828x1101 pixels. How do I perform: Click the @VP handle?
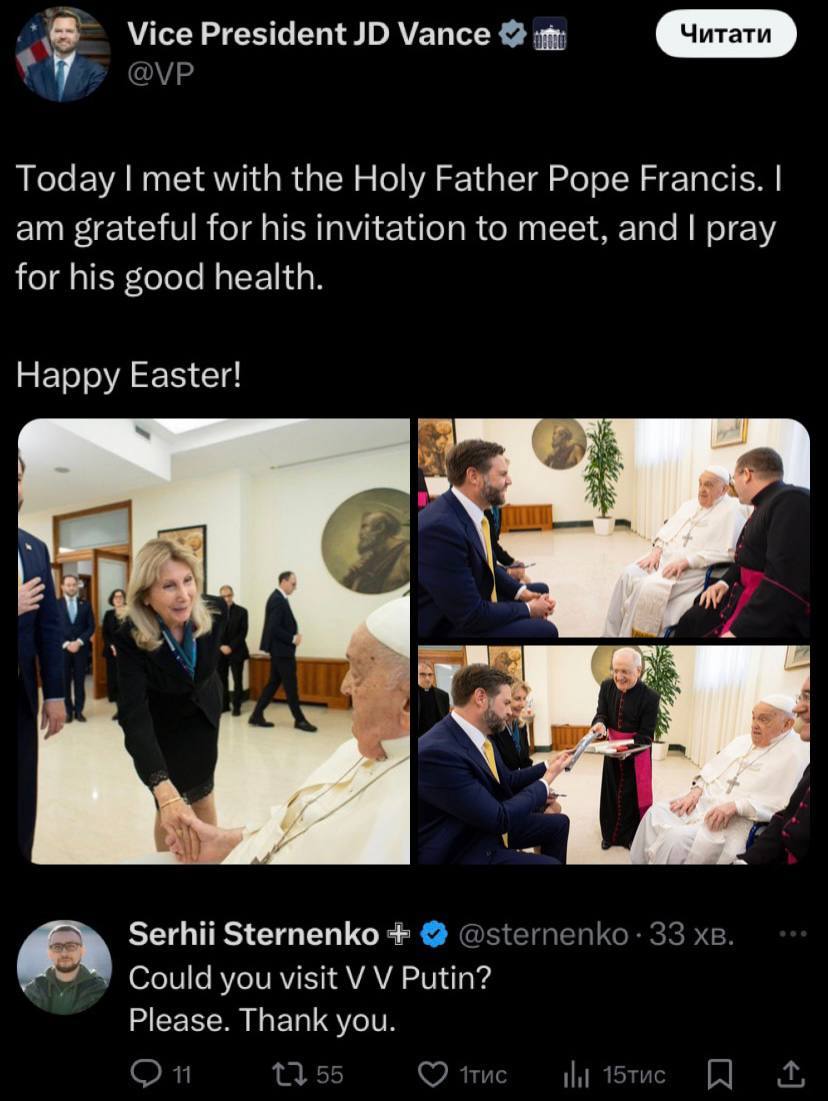pyautogui.click(x=160, y=73)
